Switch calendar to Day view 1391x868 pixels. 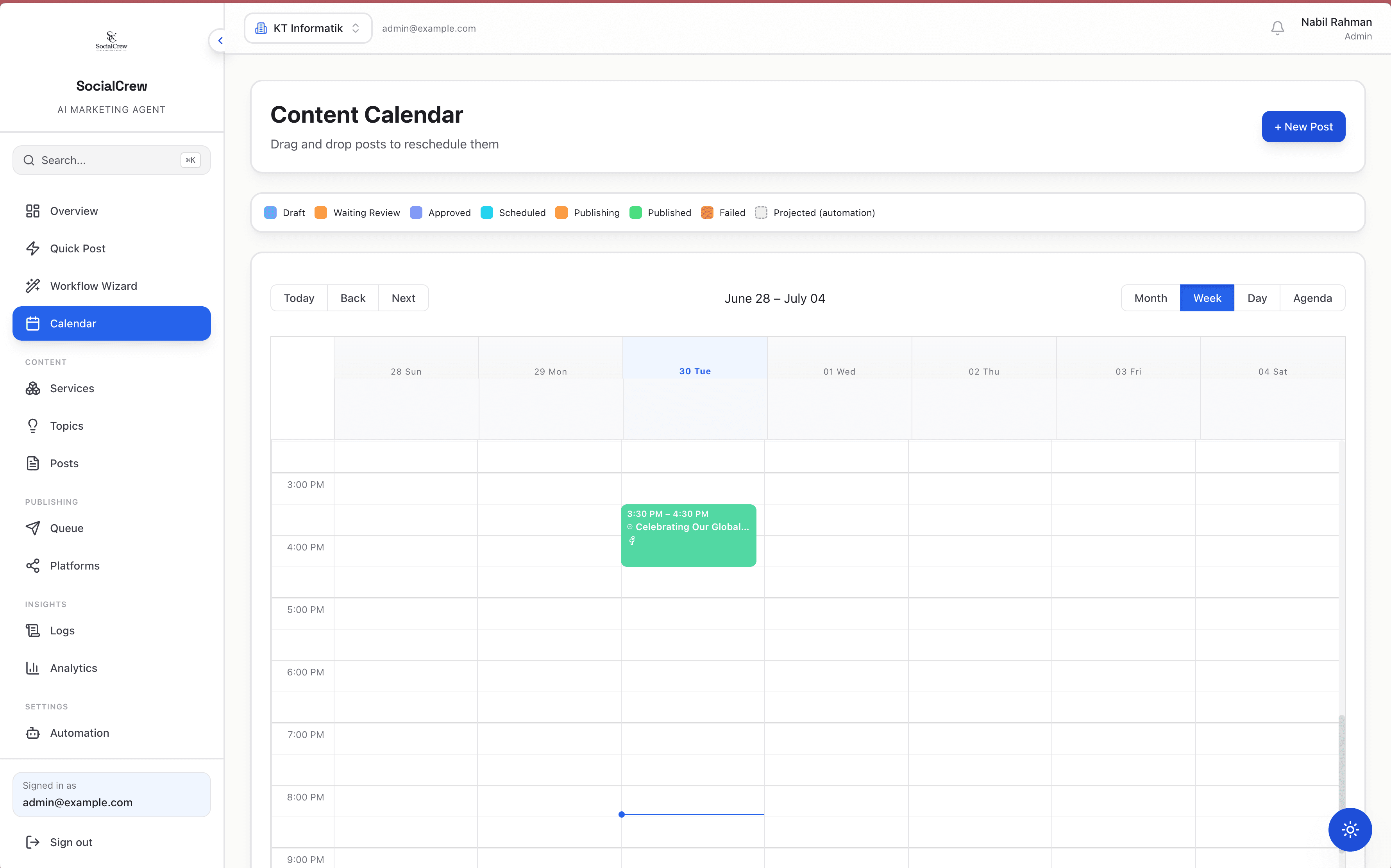click(1257, 298)
